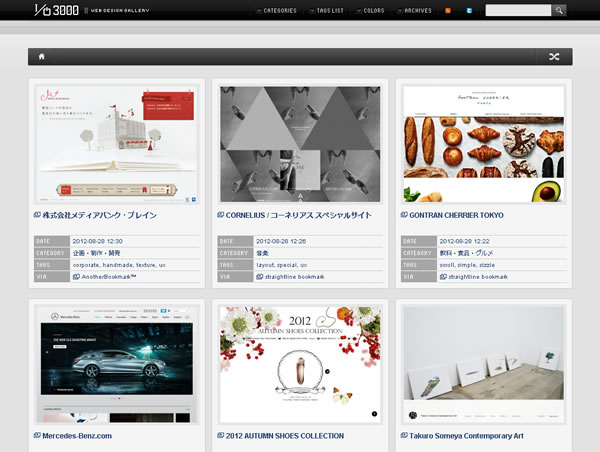
Task: Select the scroll tag
Action: [447, 265]
